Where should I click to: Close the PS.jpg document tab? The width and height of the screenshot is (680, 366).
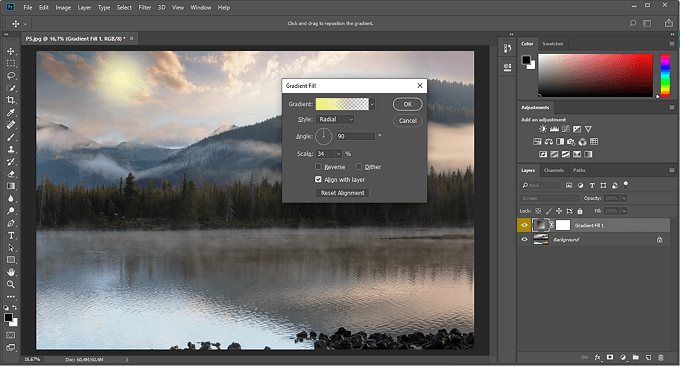click(x=131, y=39)
